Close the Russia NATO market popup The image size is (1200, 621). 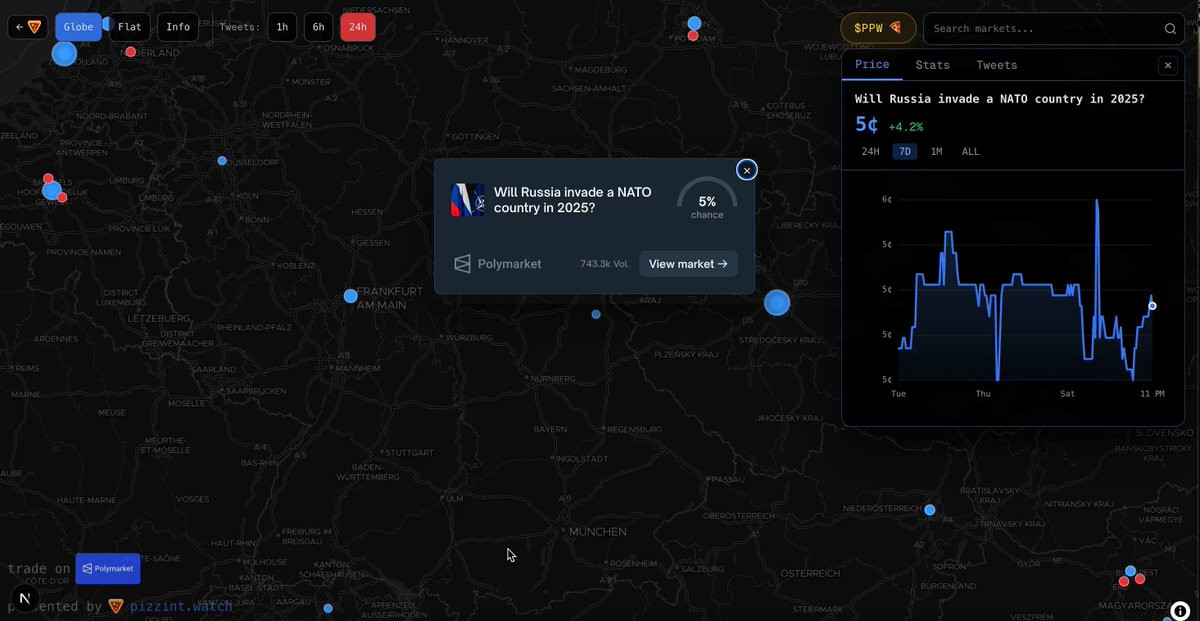[746, 170]
